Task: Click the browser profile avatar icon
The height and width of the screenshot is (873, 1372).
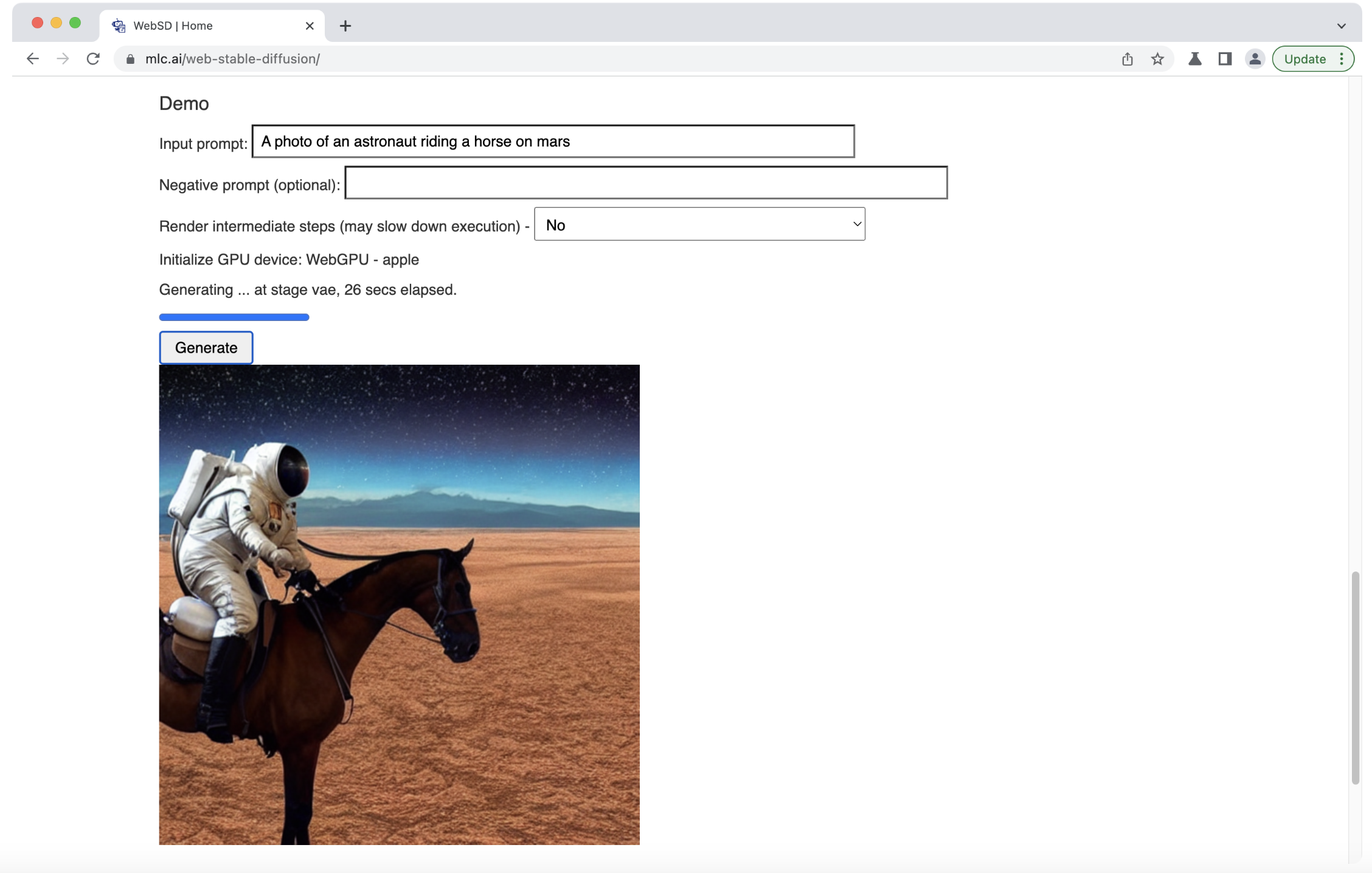Action: [1254, 58]
